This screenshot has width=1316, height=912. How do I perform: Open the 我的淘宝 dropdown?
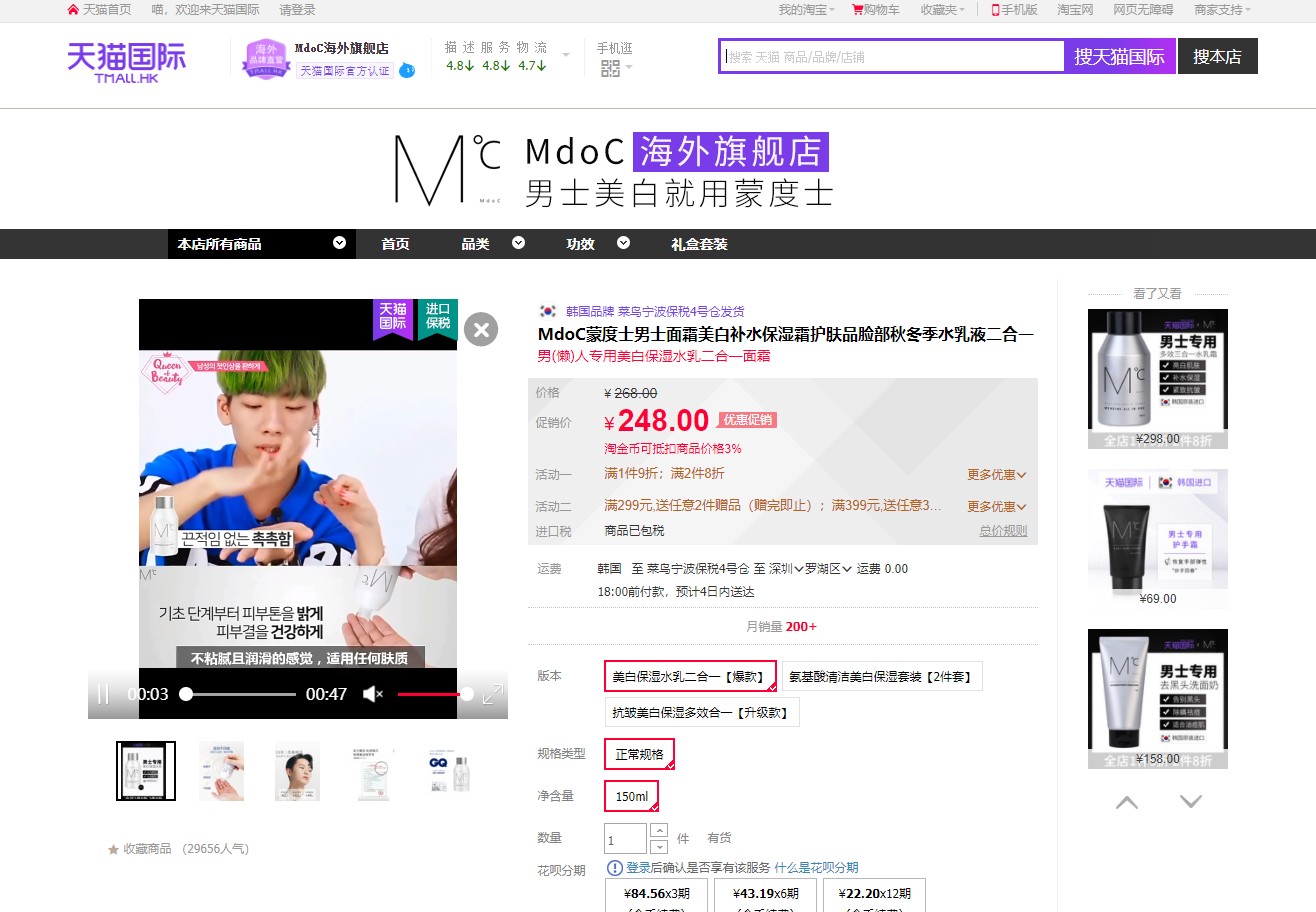(x=806, y=9)
